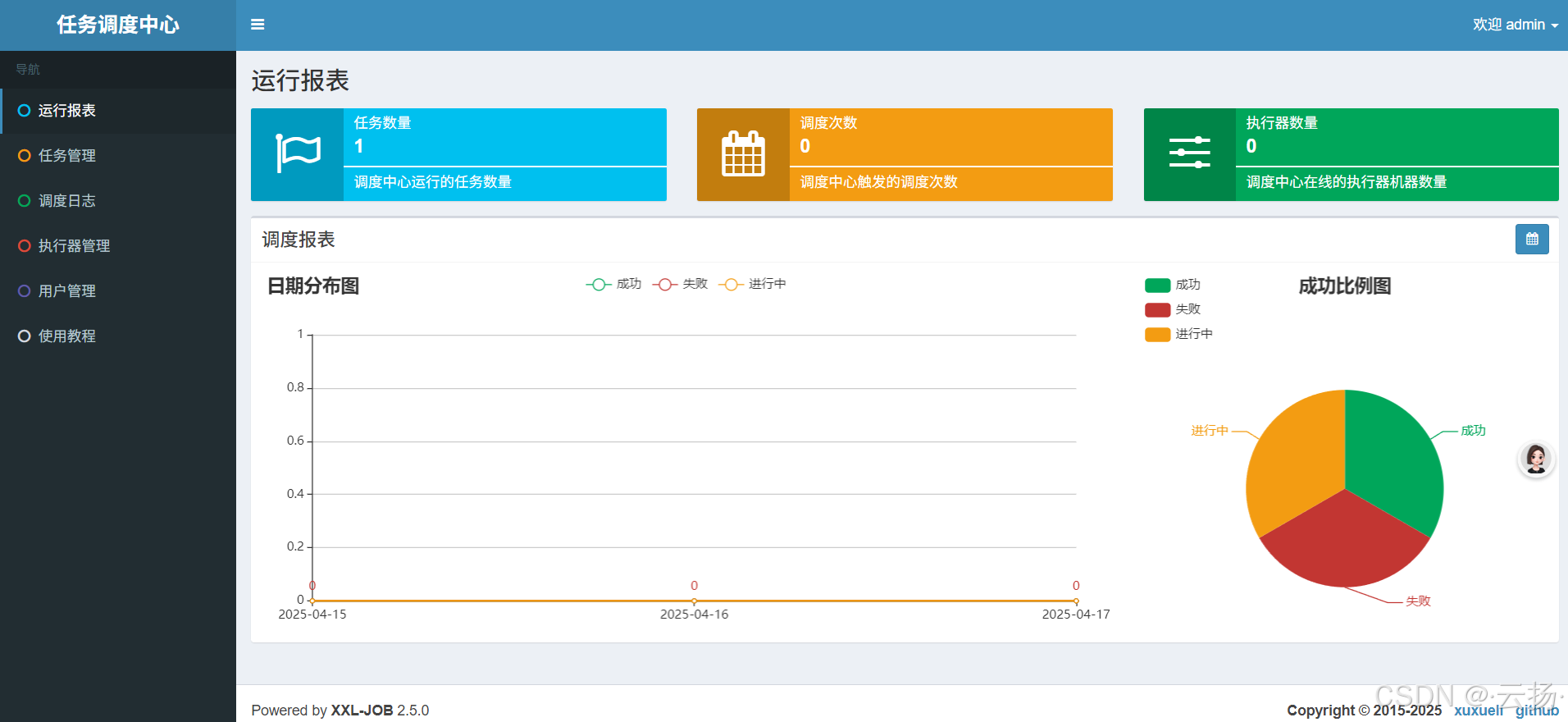Click the 进行中 label beside pie chart slice

click(1210, 431)
